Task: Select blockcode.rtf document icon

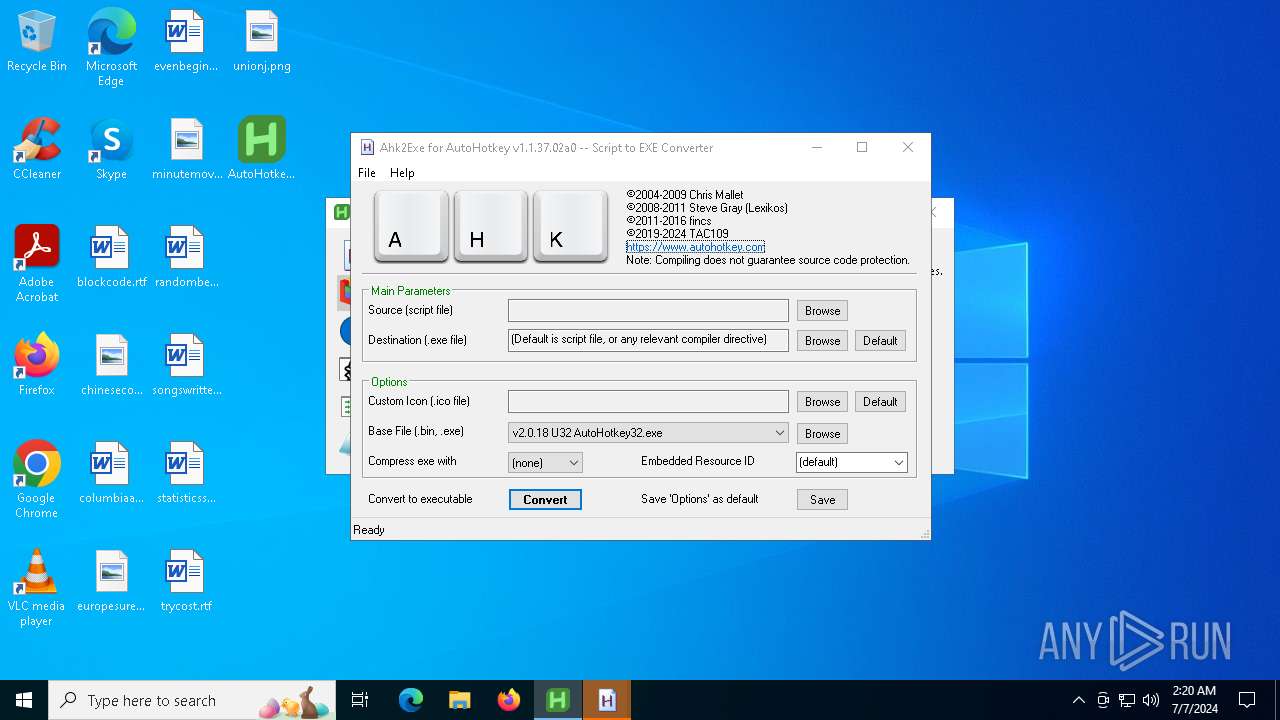Action: [111, 257]
